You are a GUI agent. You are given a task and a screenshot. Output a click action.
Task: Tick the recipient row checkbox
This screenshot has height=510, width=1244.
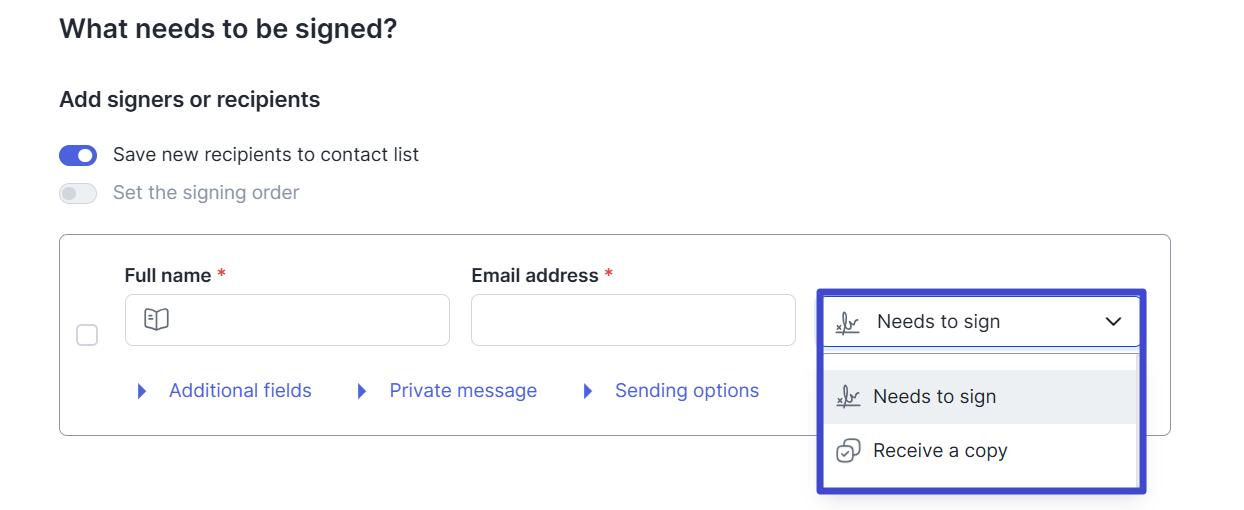pos(87,335)
